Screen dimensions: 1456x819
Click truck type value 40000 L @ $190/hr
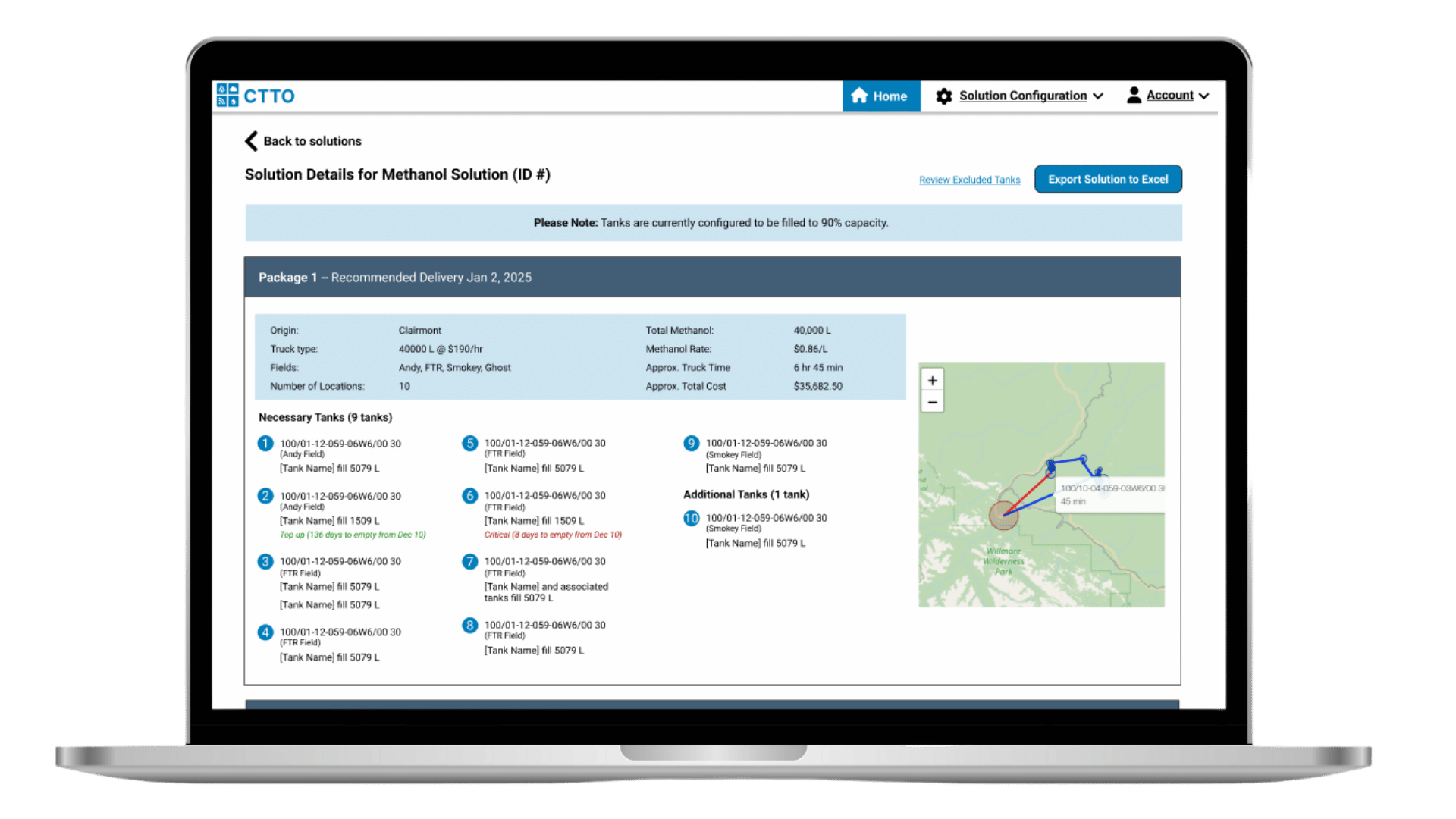point(441,350)
